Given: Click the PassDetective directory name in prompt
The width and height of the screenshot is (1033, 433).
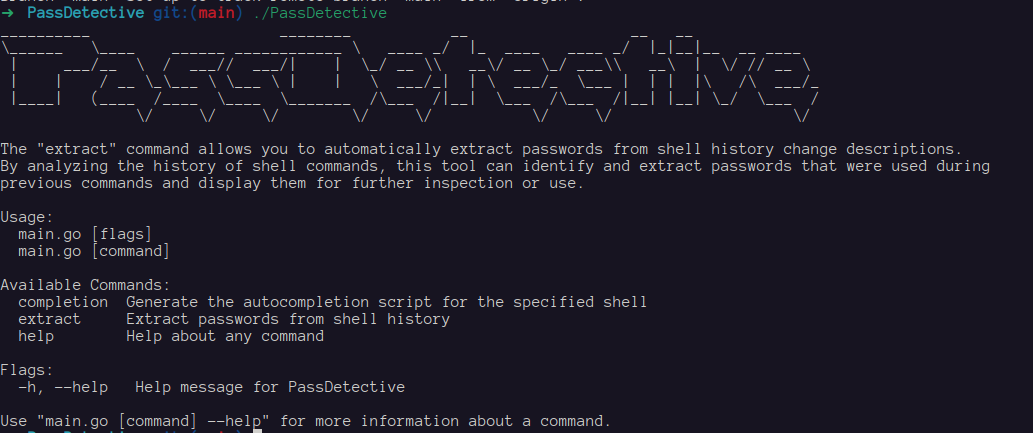Looking at the screenshot, I should point(86,13).
